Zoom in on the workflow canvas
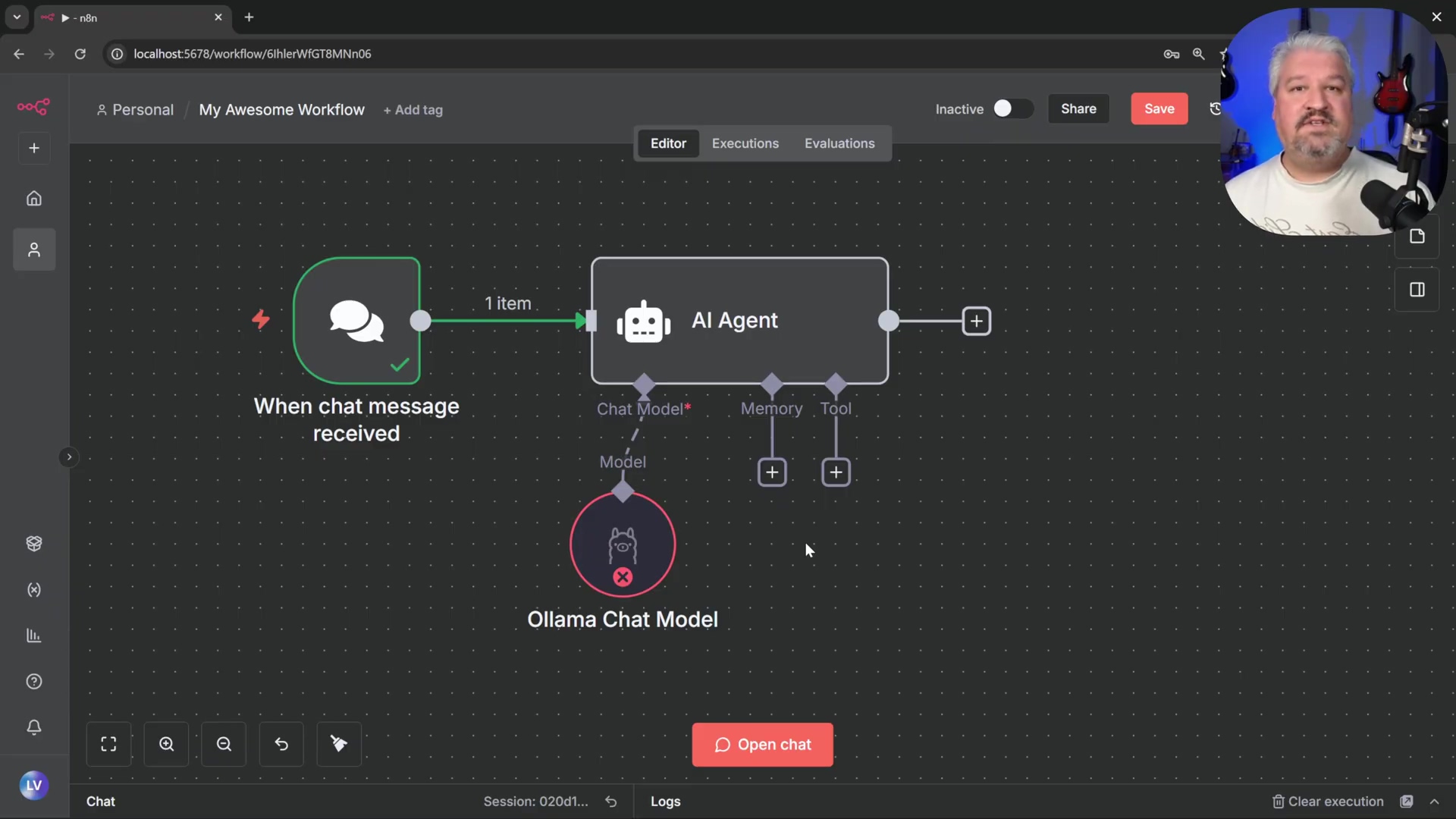The width and height of the screenshot is (1456, 819). 166,744
